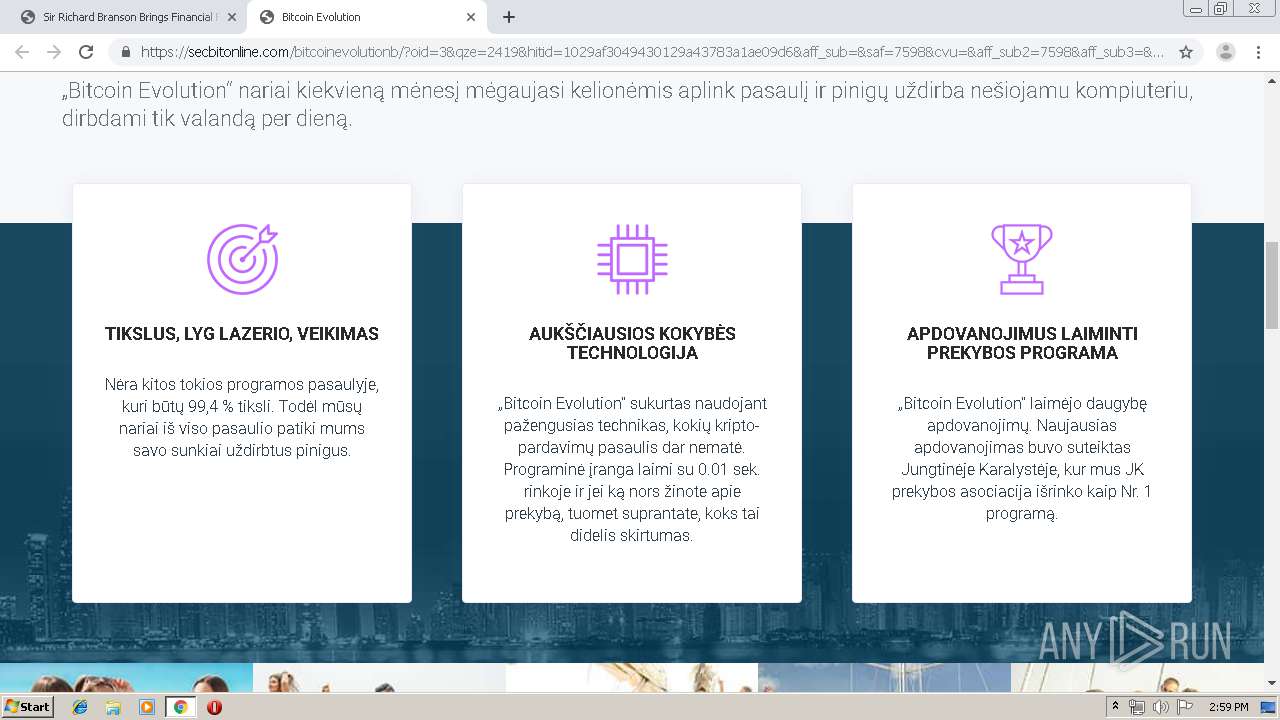Bookmark this page with the star
The image size is (1280, 720).
1186,52
